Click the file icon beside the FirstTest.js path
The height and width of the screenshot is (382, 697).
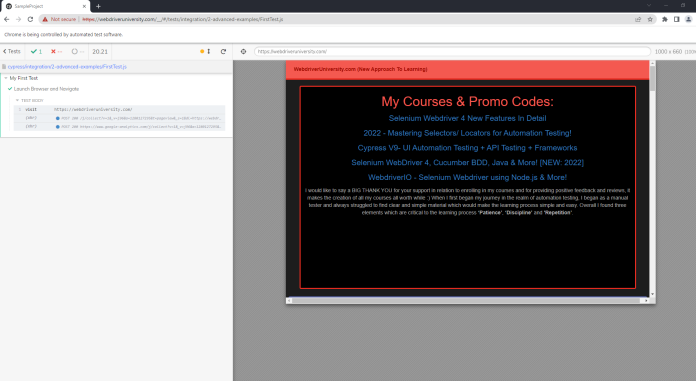[x=4, y=67]
